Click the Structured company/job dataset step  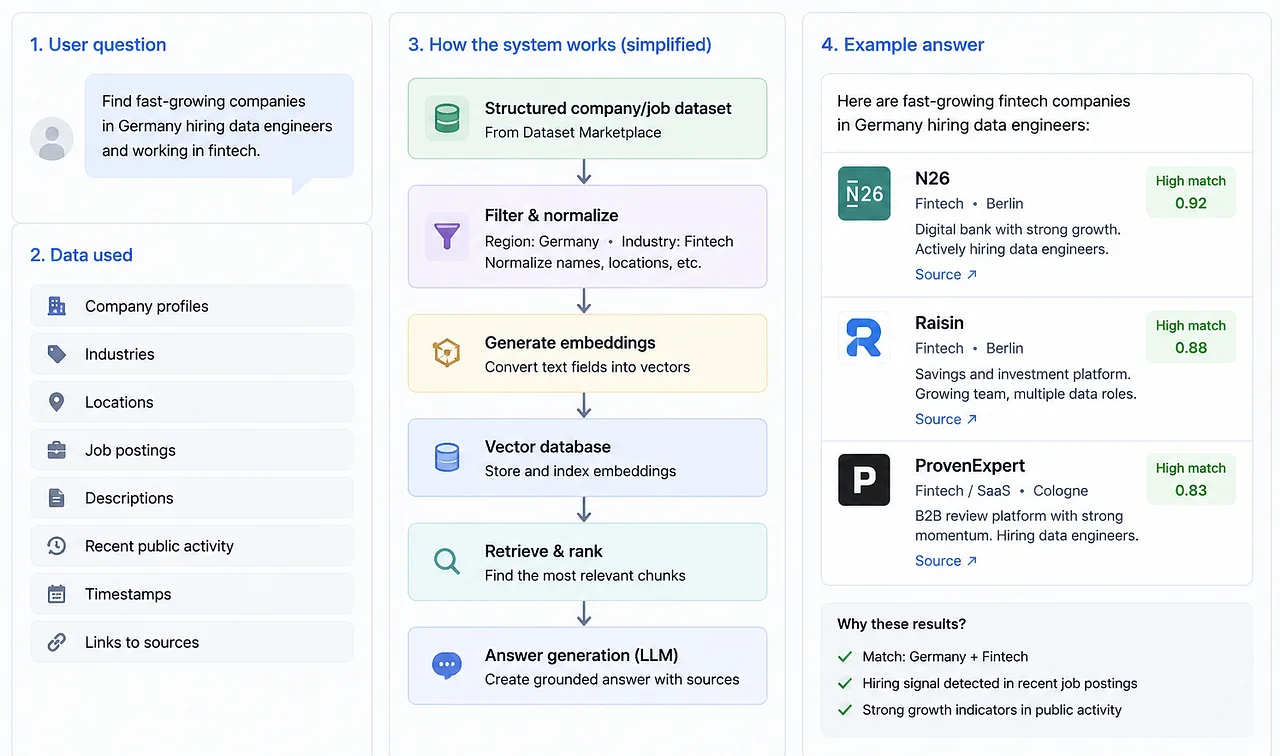tap(587, 119)
